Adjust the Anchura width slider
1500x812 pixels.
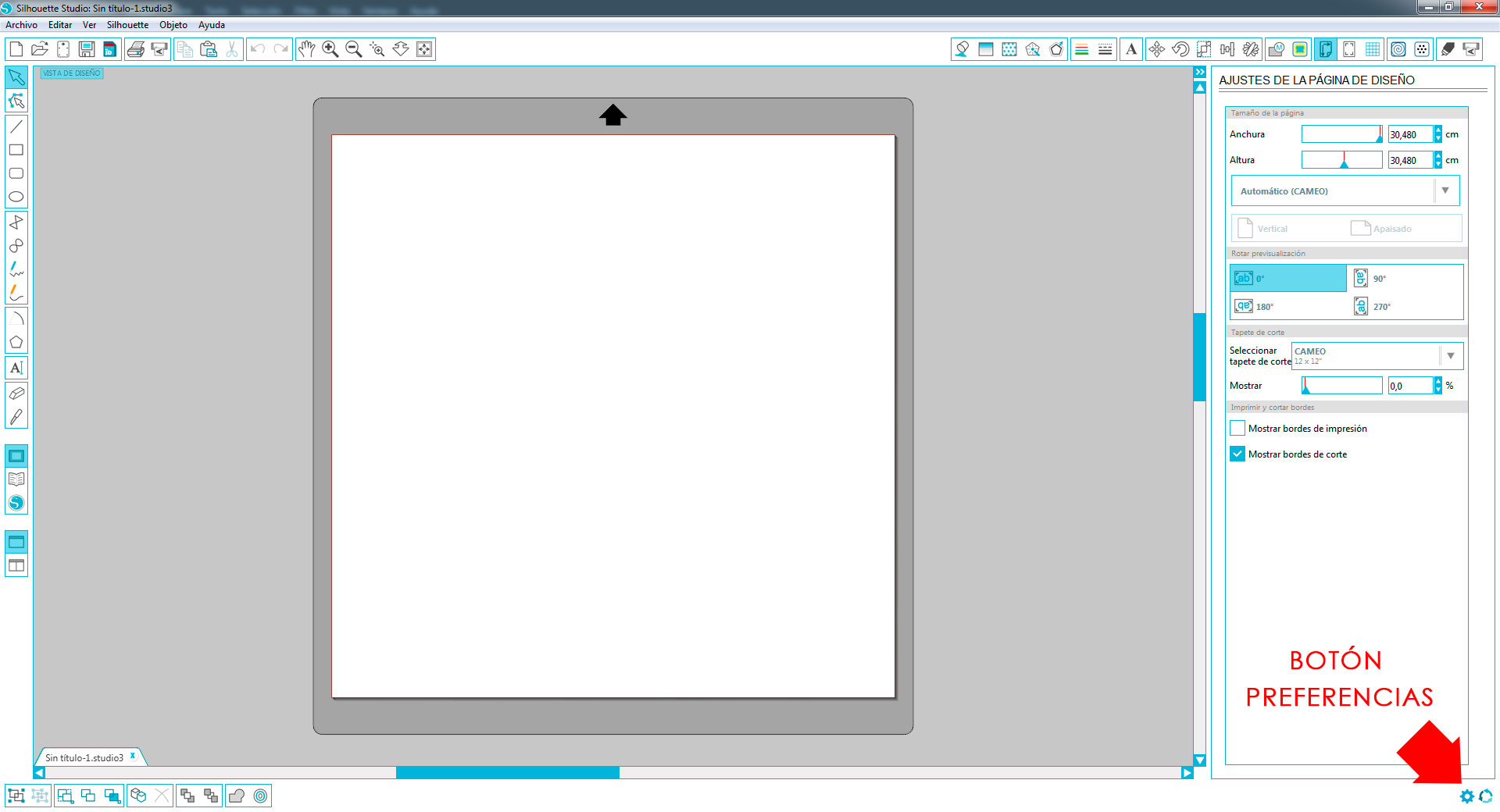1342,134
